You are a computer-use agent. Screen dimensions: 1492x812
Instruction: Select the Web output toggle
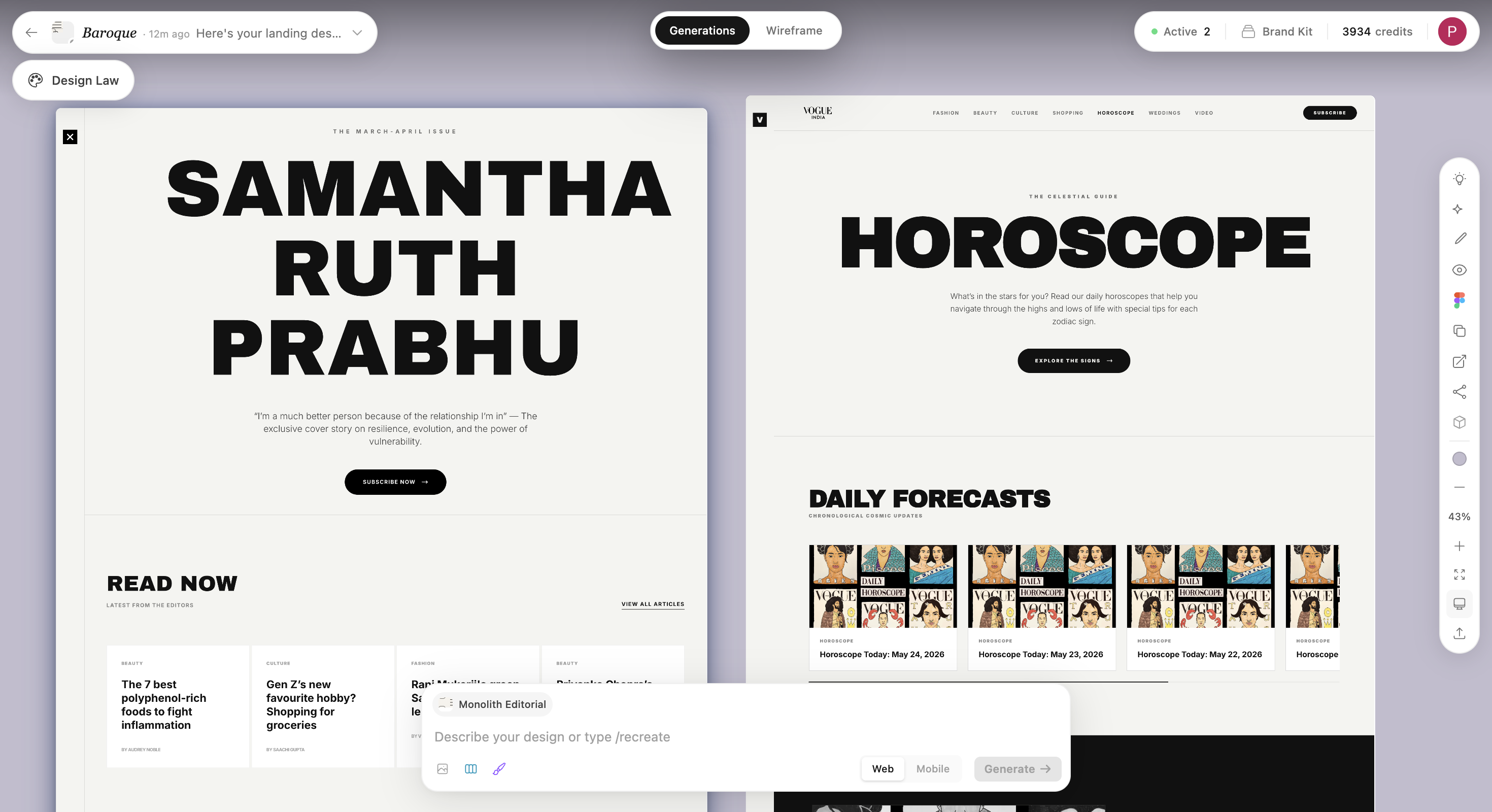coord(883,768)
